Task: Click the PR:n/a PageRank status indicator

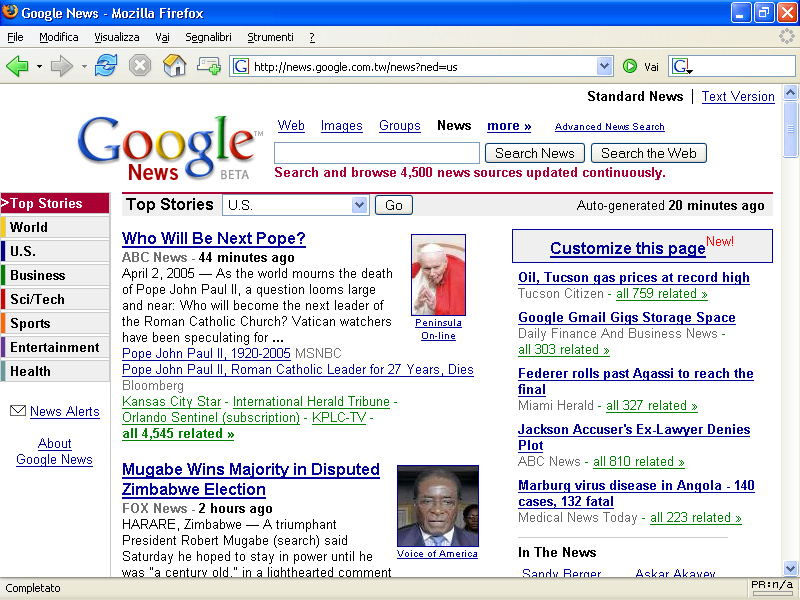Action: coord(772,588)
